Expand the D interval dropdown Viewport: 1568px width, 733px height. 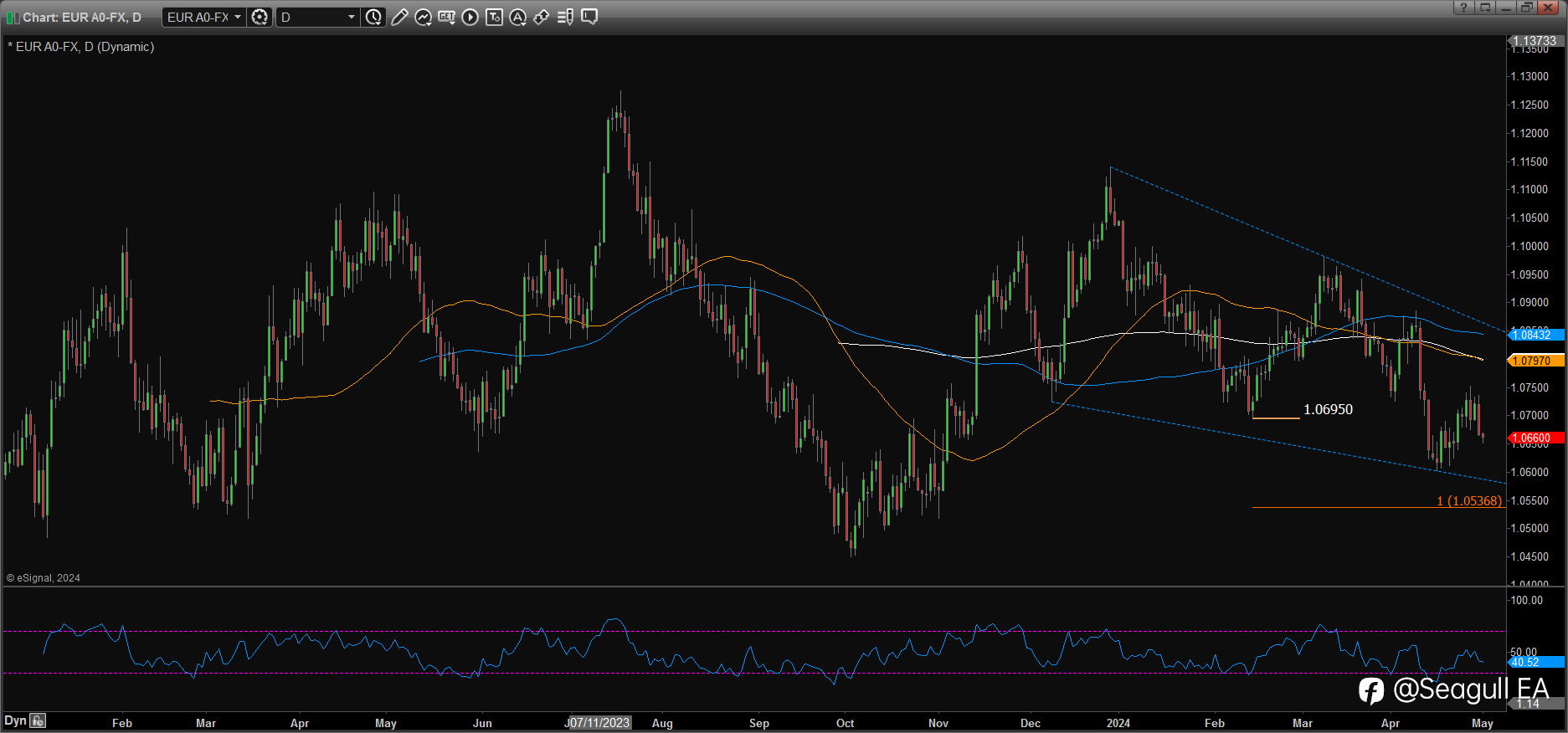coord(318,17)
